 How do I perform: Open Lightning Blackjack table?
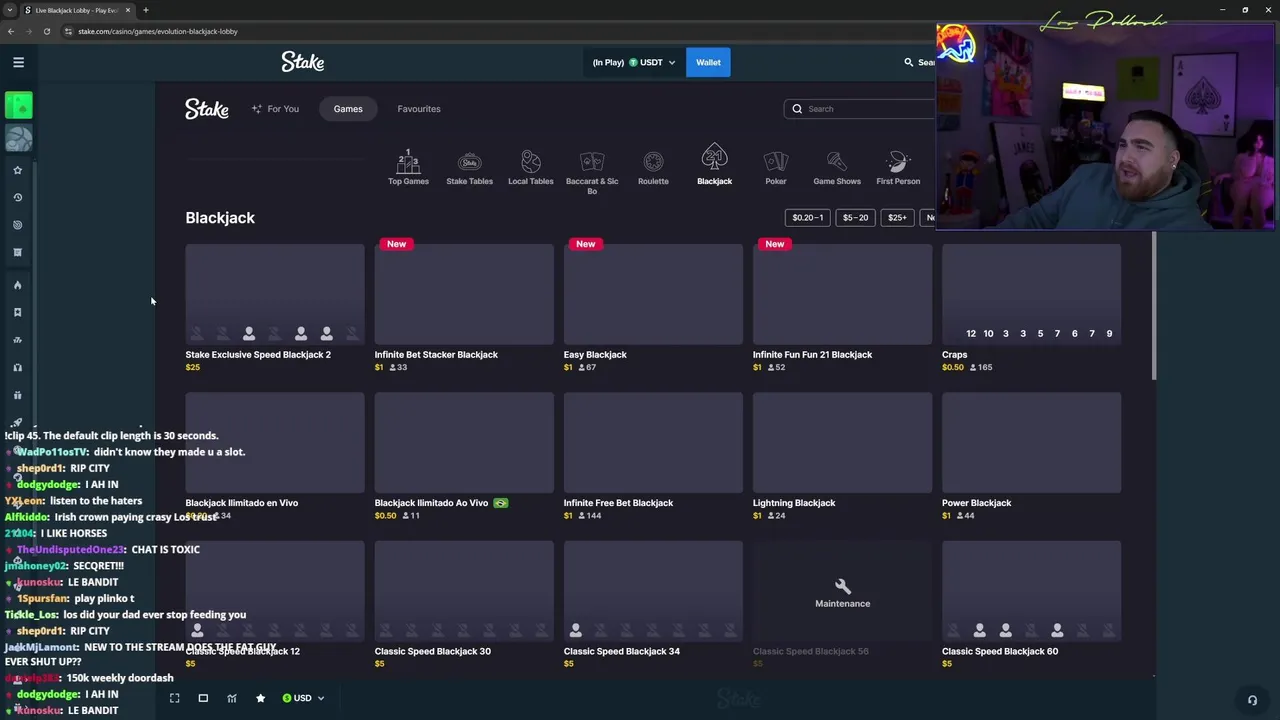842,442
